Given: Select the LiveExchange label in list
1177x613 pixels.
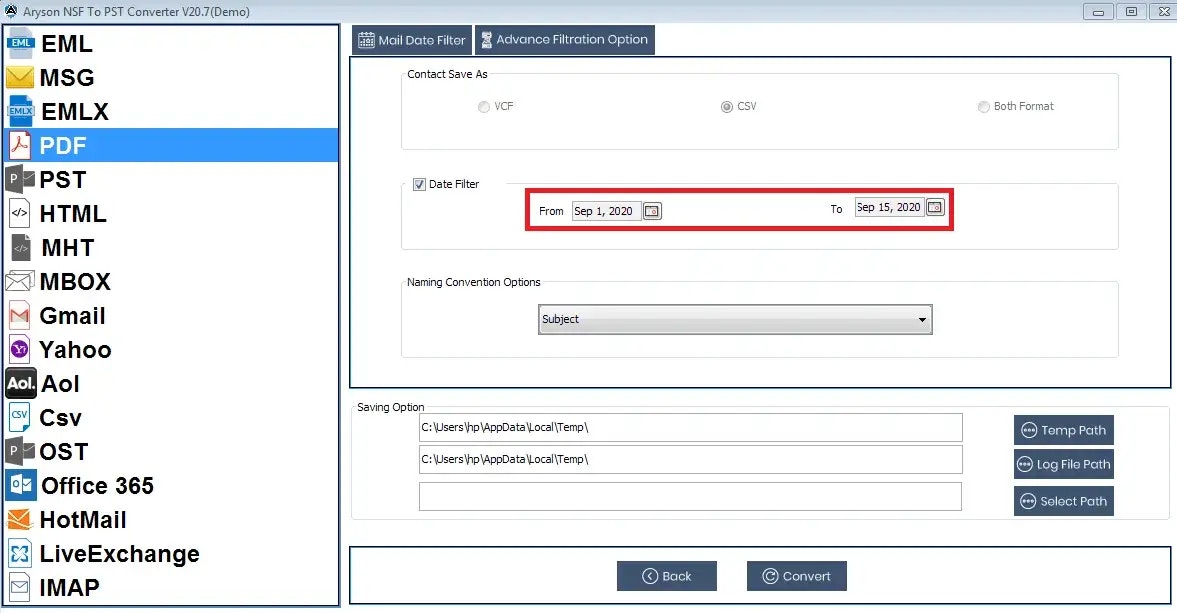Looking at the screenshot, I should [x=119, y=554].
